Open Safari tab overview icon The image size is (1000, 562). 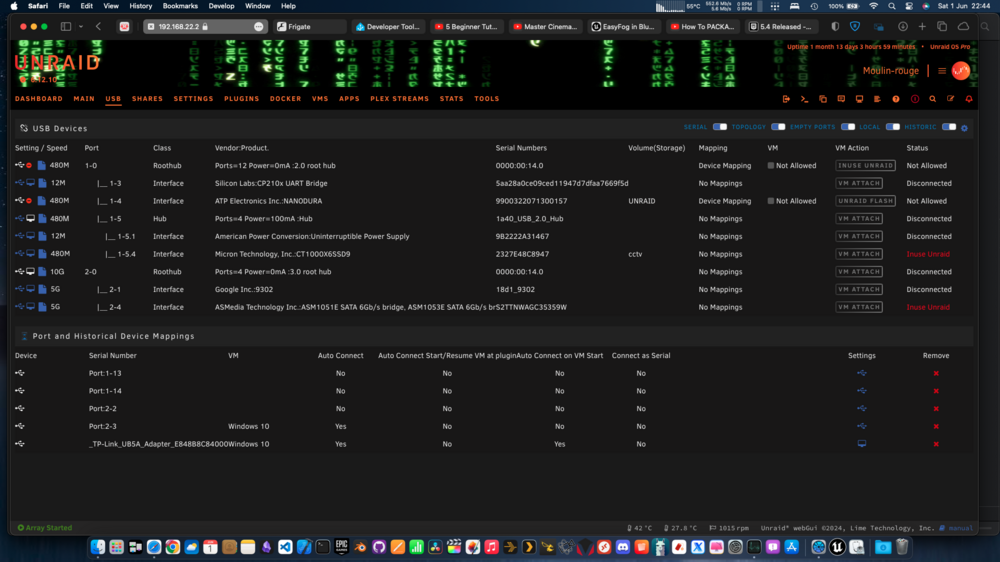click(942, 27)
